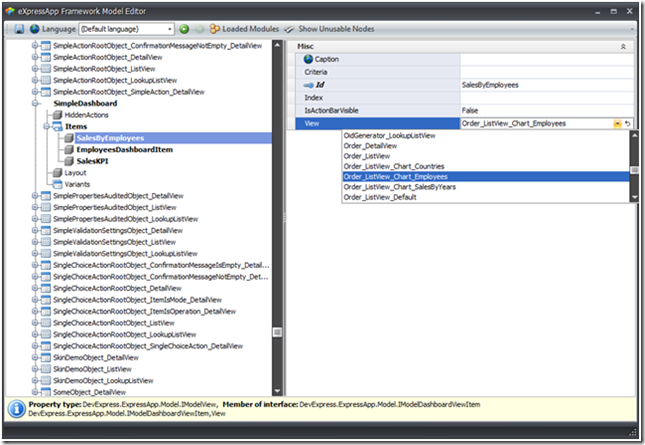Open the Language combo box
Viewport: 645px width, 445px height.
126,29
